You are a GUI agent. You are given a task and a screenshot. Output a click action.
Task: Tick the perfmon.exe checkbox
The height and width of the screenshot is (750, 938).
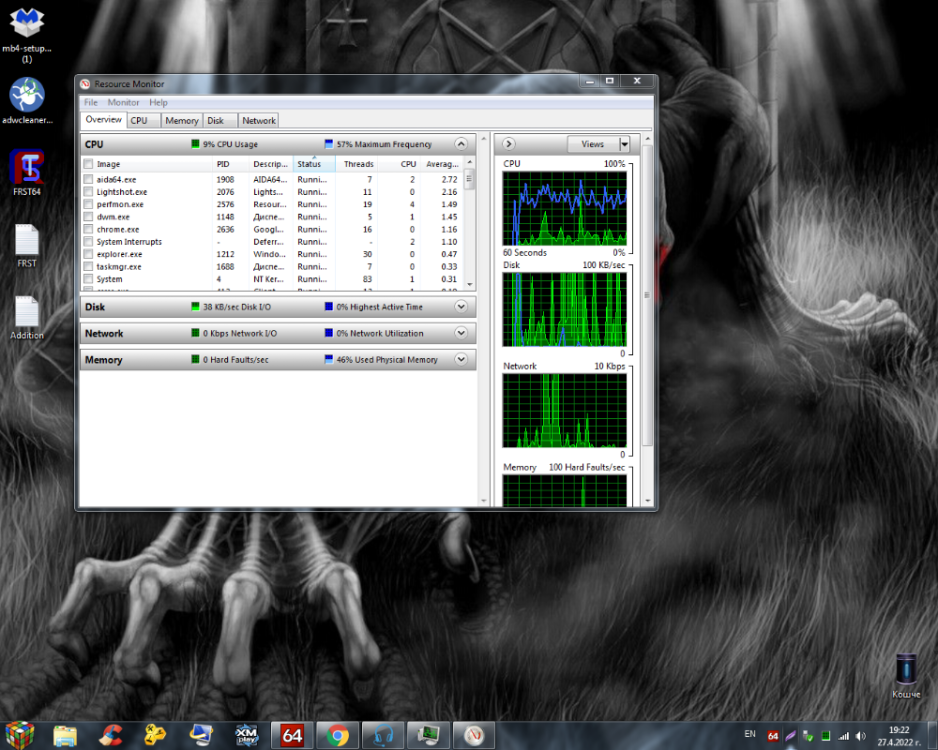[89, 205]
